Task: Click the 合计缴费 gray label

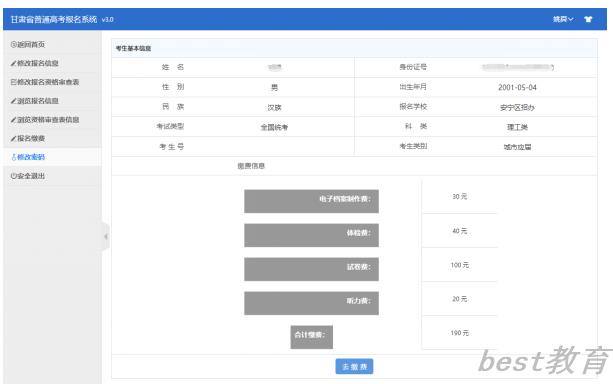Action: coord(312,337)
